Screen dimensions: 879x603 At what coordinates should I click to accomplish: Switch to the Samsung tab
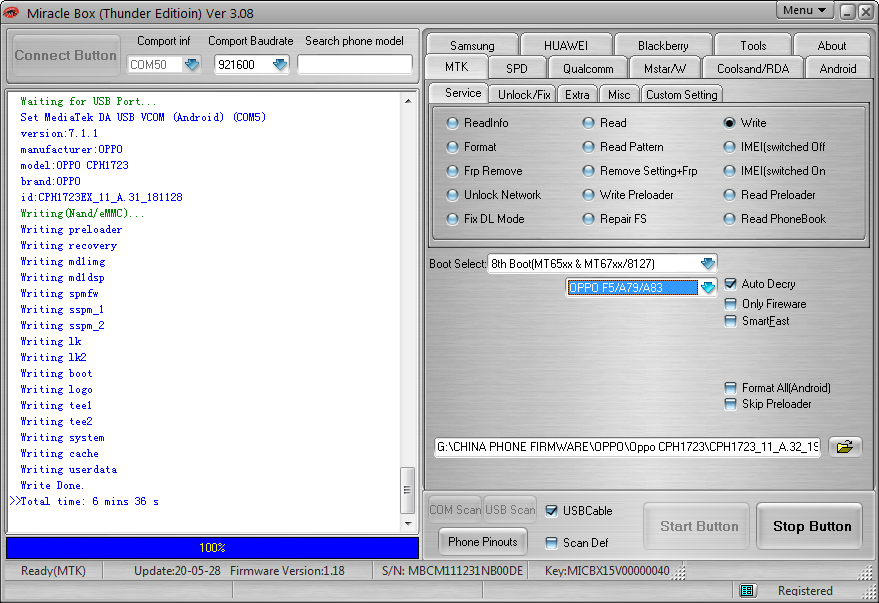(x=472, y=45)
